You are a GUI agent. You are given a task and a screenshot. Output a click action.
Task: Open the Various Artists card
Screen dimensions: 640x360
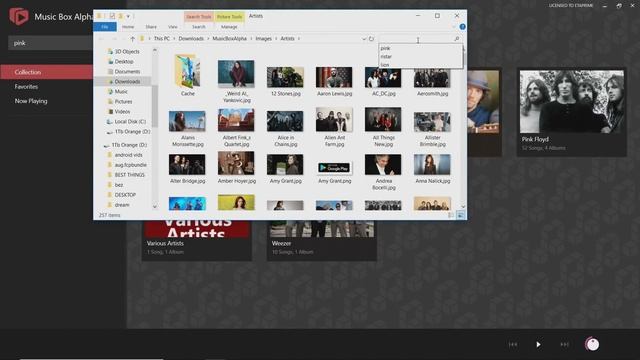197,240
